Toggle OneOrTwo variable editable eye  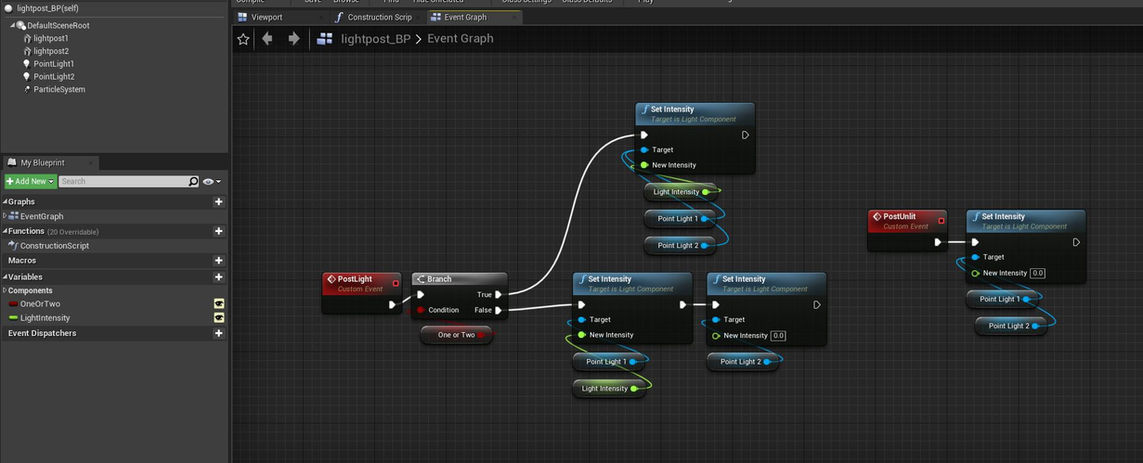pos(218,303)
